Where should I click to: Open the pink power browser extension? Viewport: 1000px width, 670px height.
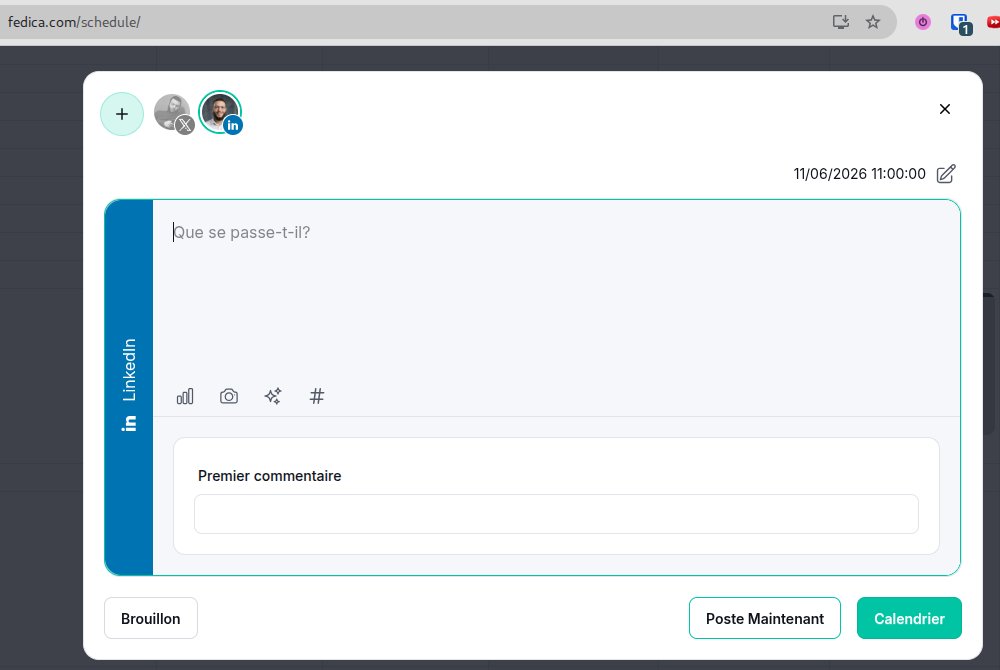click(923, 22)
